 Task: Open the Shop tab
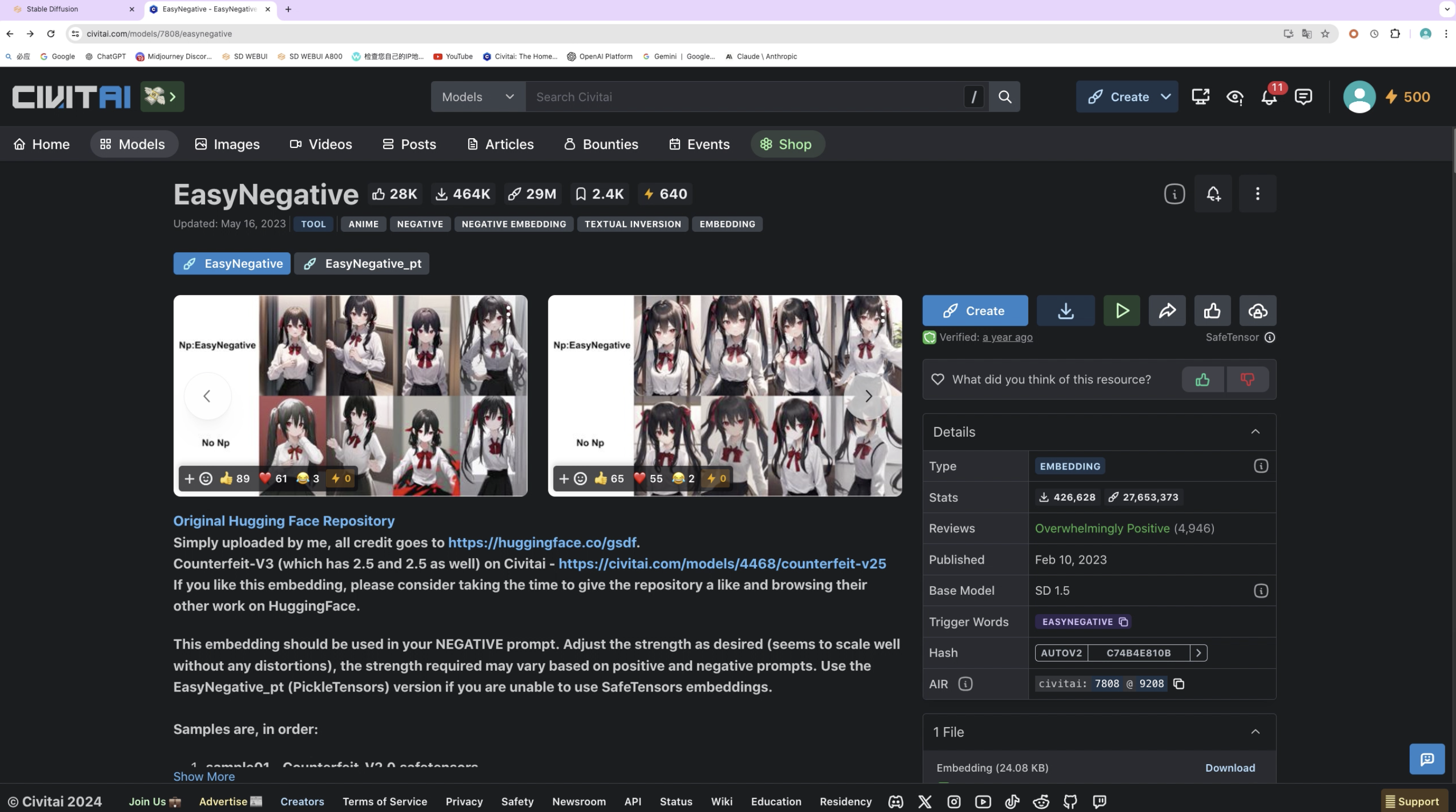click(x=787, y=144)
